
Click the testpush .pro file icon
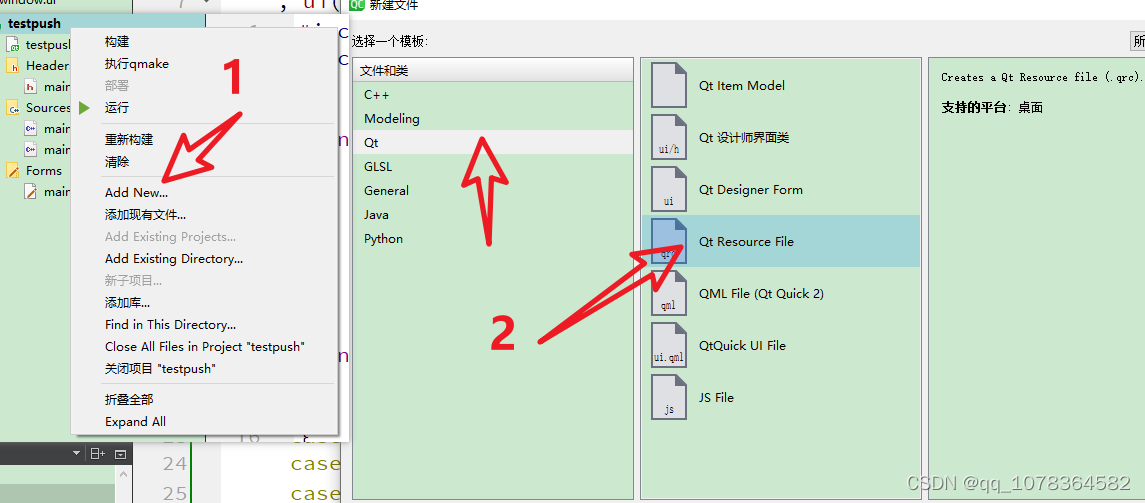(12, 45)
